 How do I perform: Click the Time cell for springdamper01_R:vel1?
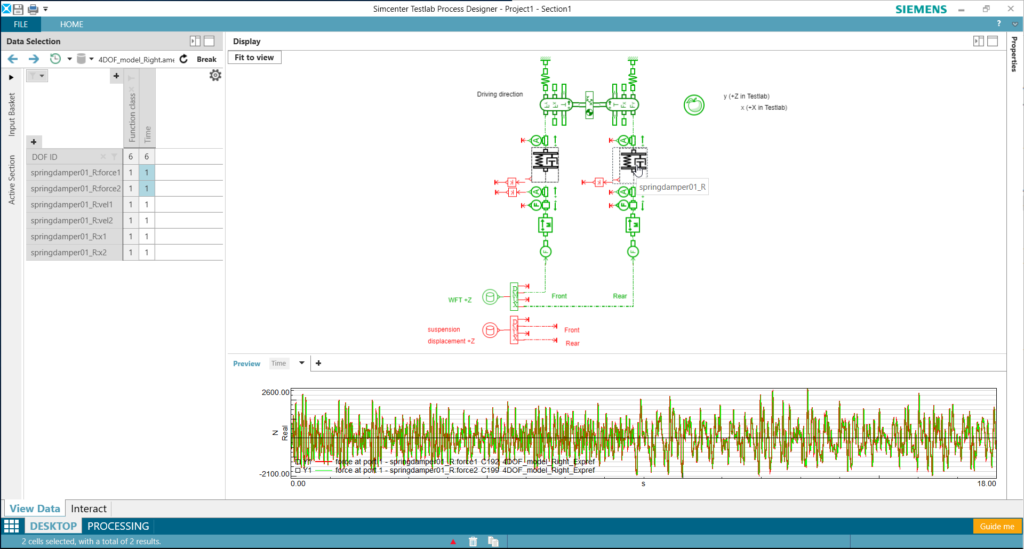(147, 204)
